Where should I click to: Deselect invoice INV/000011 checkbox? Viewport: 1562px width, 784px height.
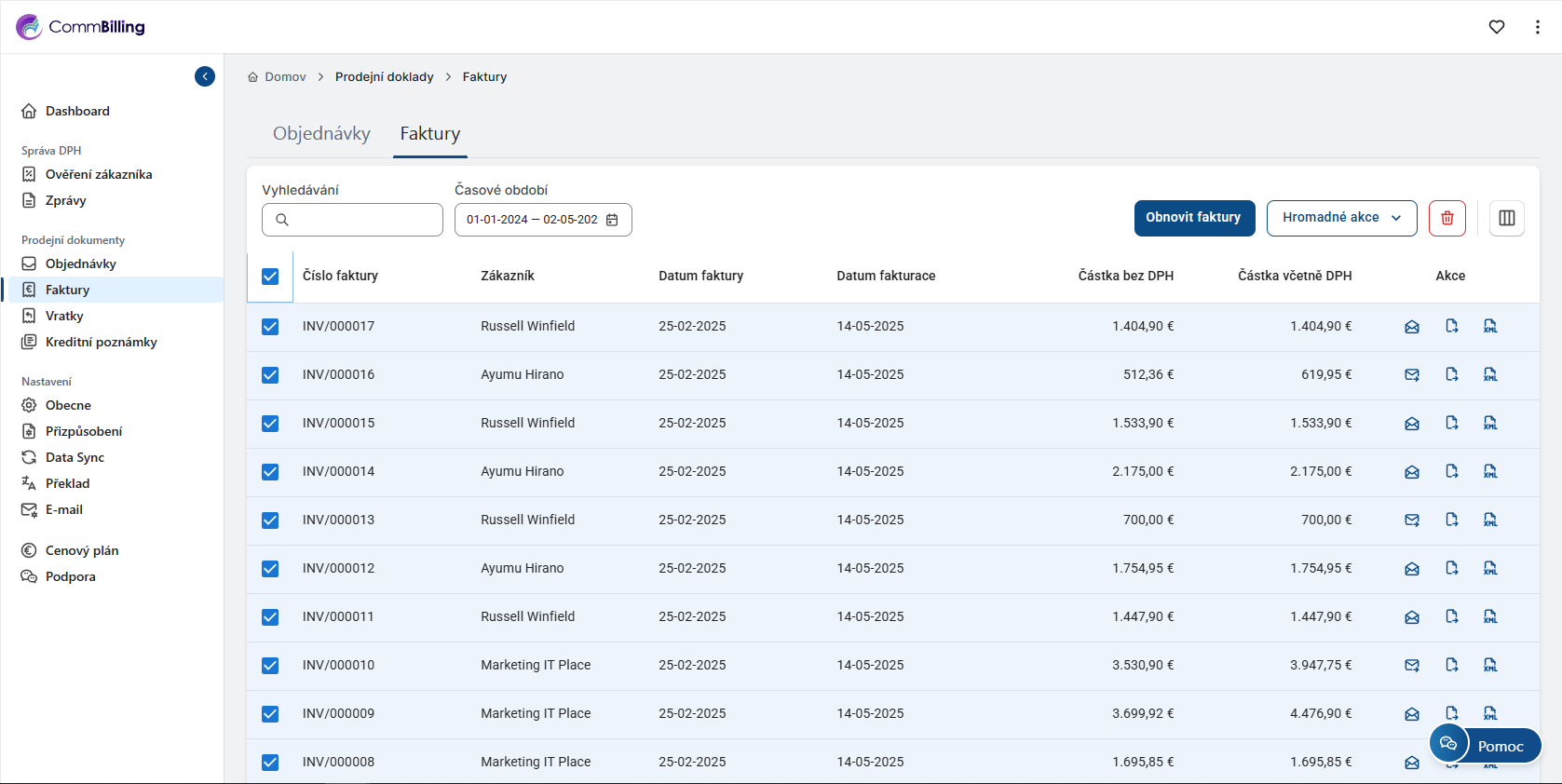coord(270,617)
